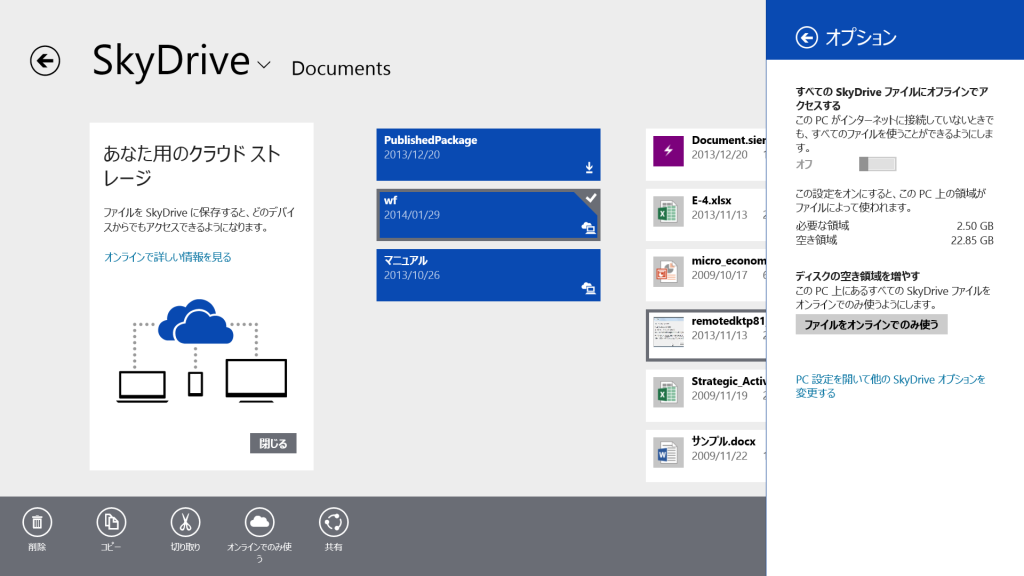Click the 削除 (delete) trash icon

tap(37, 522)
